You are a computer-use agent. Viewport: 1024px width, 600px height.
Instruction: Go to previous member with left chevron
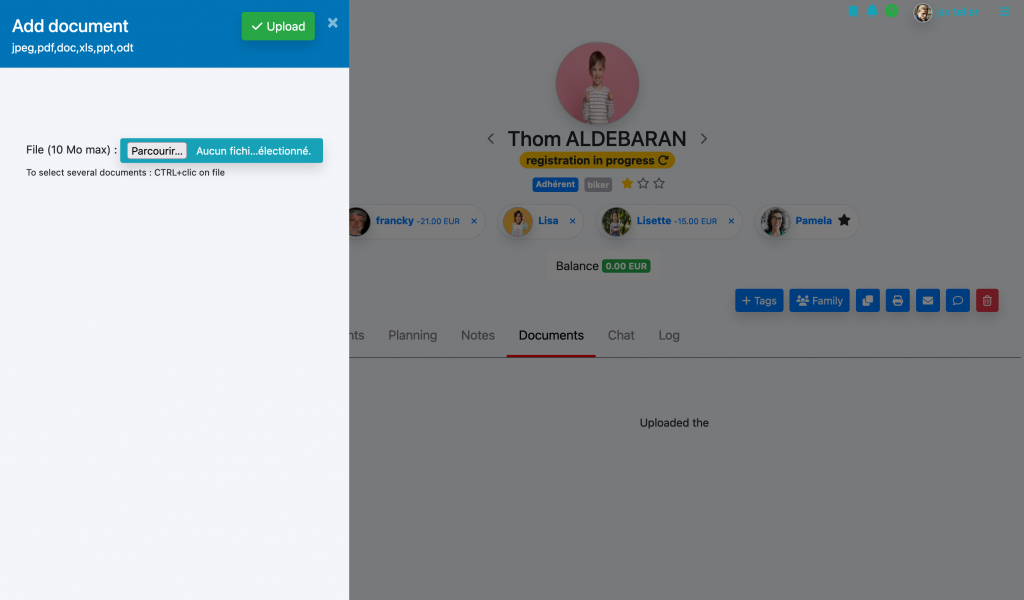pos(490,139)
